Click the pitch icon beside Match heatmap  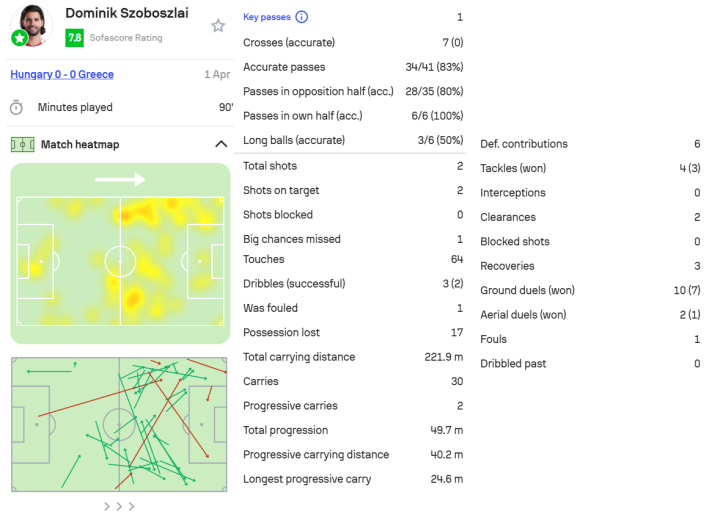coord(19,144)
